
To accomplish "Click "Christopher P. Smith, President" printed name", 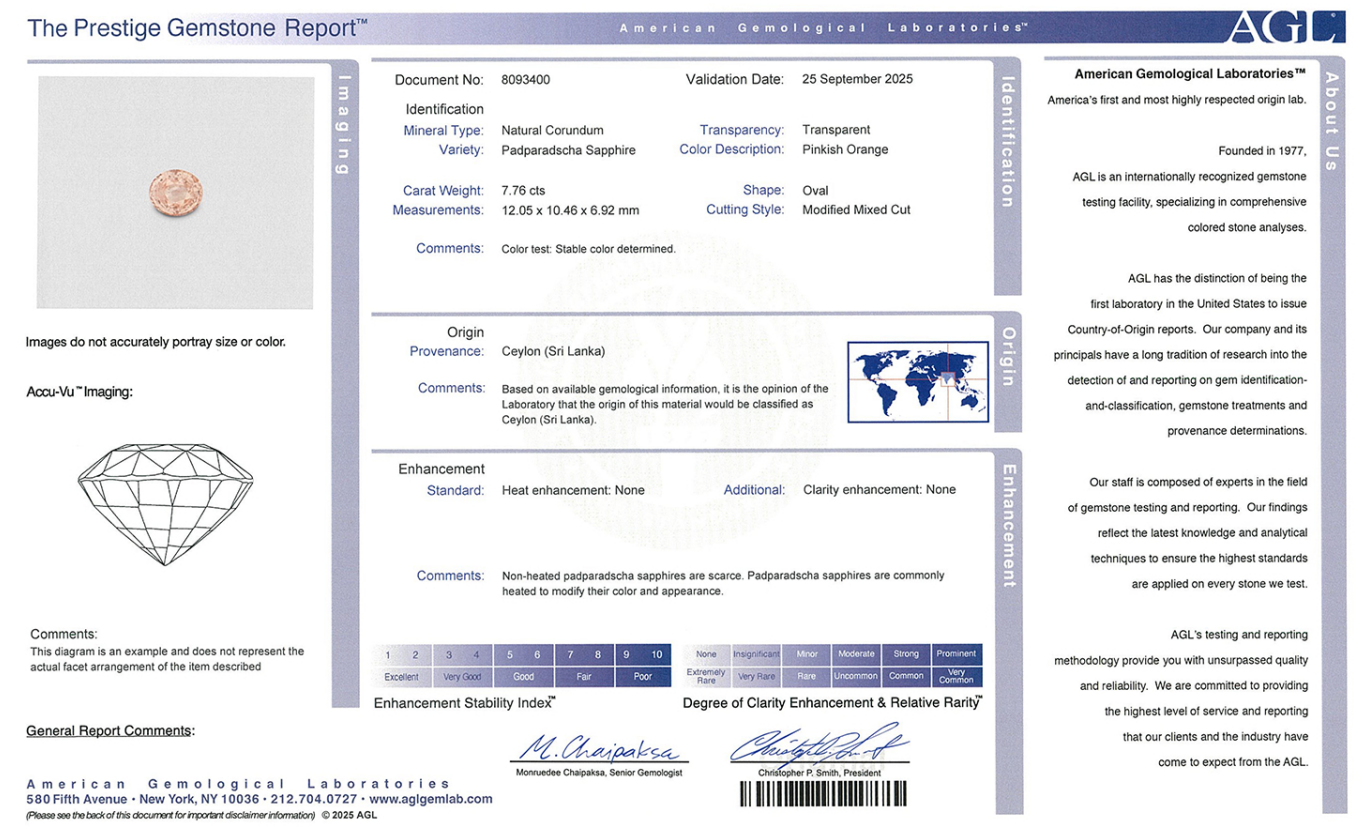I will click(818, 773).
